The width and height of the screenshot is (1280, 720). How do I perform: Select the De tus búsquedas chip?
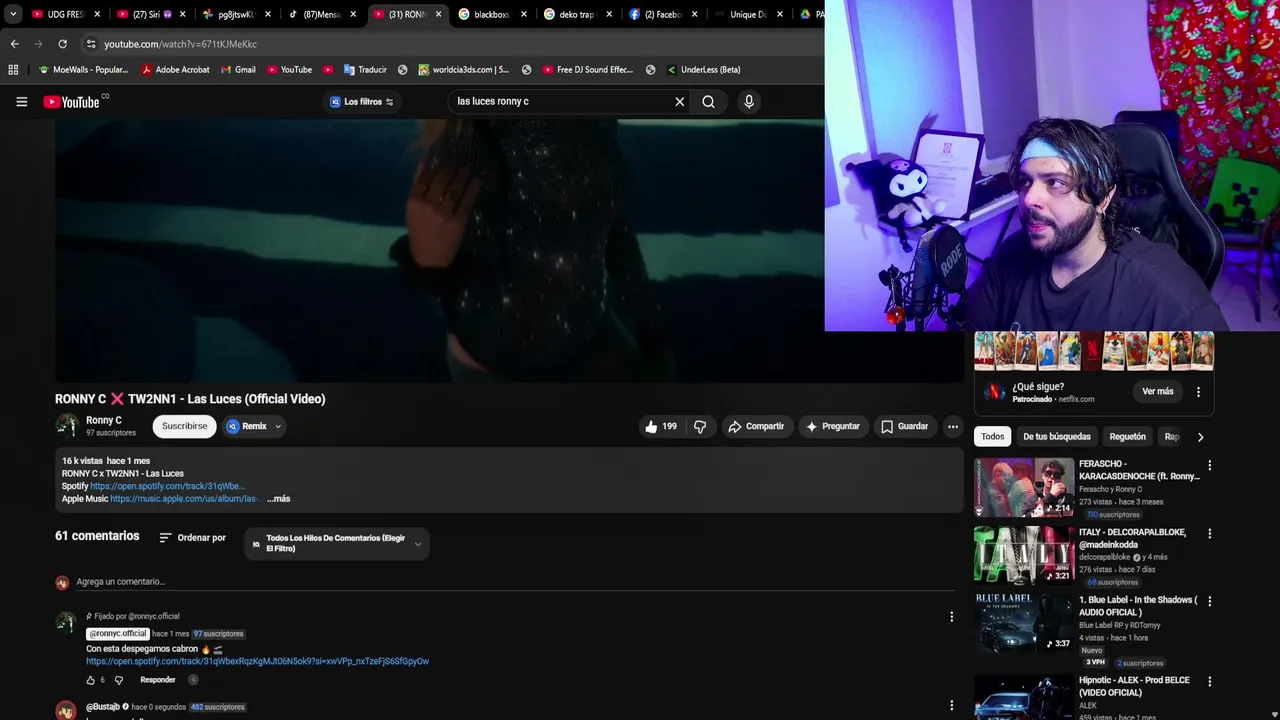pyautogui.click(x=1056, y=436)
